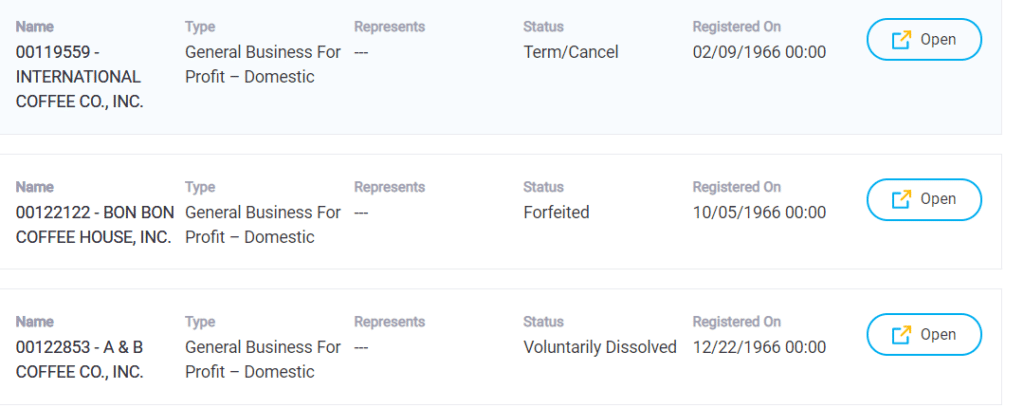The image size is (1024, 408).
Task: Click business type of A & B Coffee Co.
Action: pos(263,360)
